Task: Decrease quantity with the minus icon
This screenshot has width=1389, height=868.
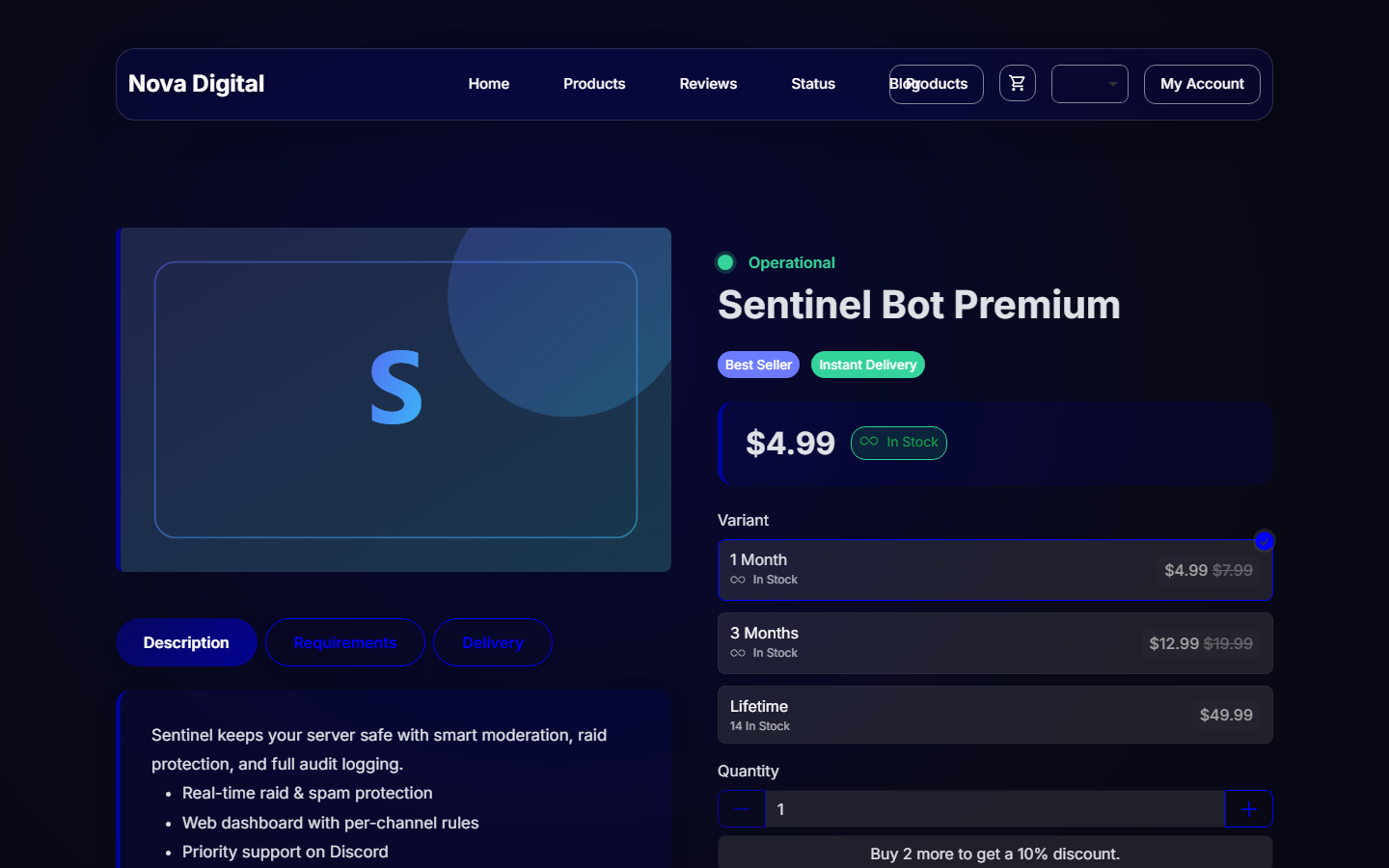Action: 742,809
